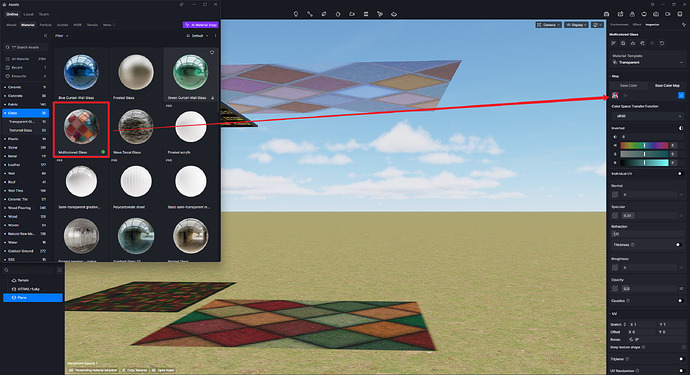This screenshot has height=375, width=690.
Task: Click Specular value field
Action: pos(649,216)
